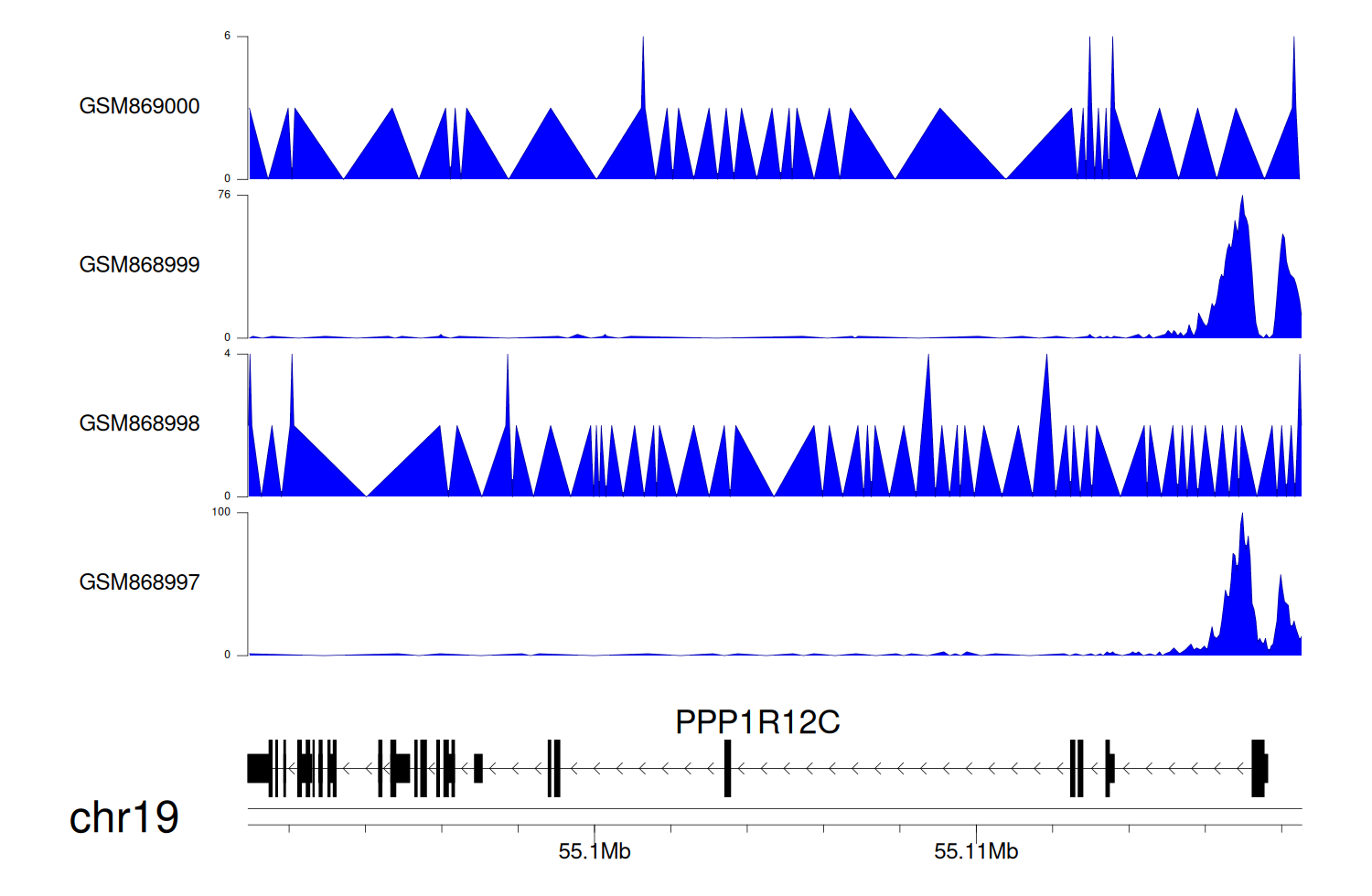Click the exon pair left of 55.1Mb

pos(553,768)
